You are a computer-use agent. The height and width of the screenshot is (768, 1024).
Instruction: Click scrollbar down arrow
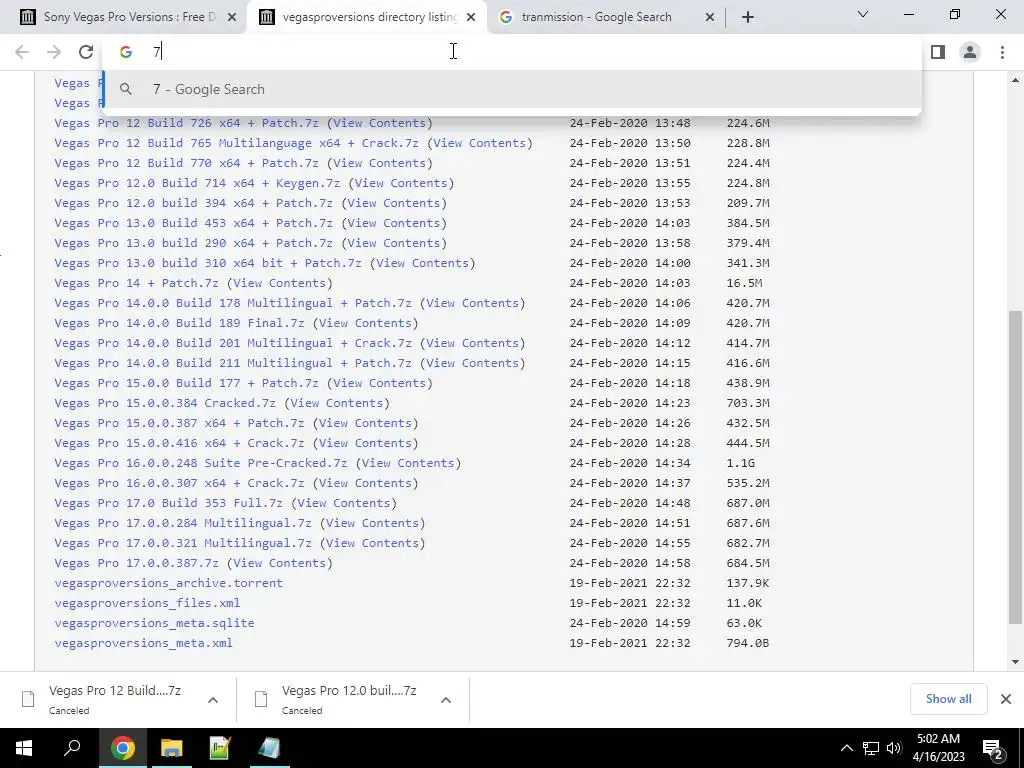(x=1015, y=662)
